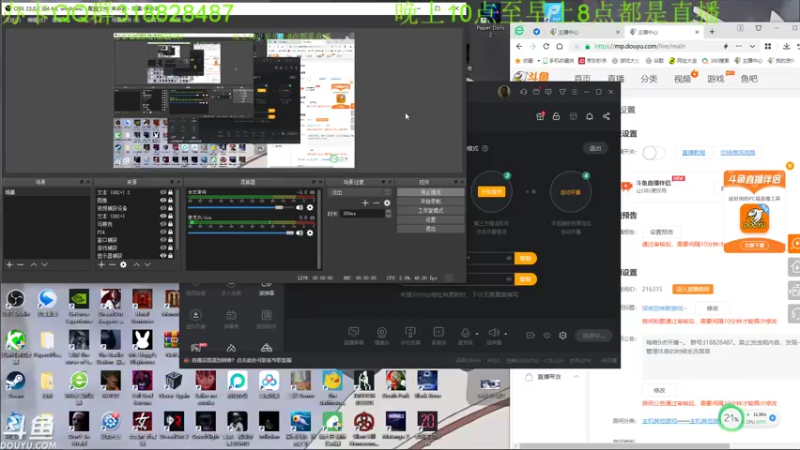The image size is (800, 450).
Task: Reload the page in the browser
Action: [546, 46]
